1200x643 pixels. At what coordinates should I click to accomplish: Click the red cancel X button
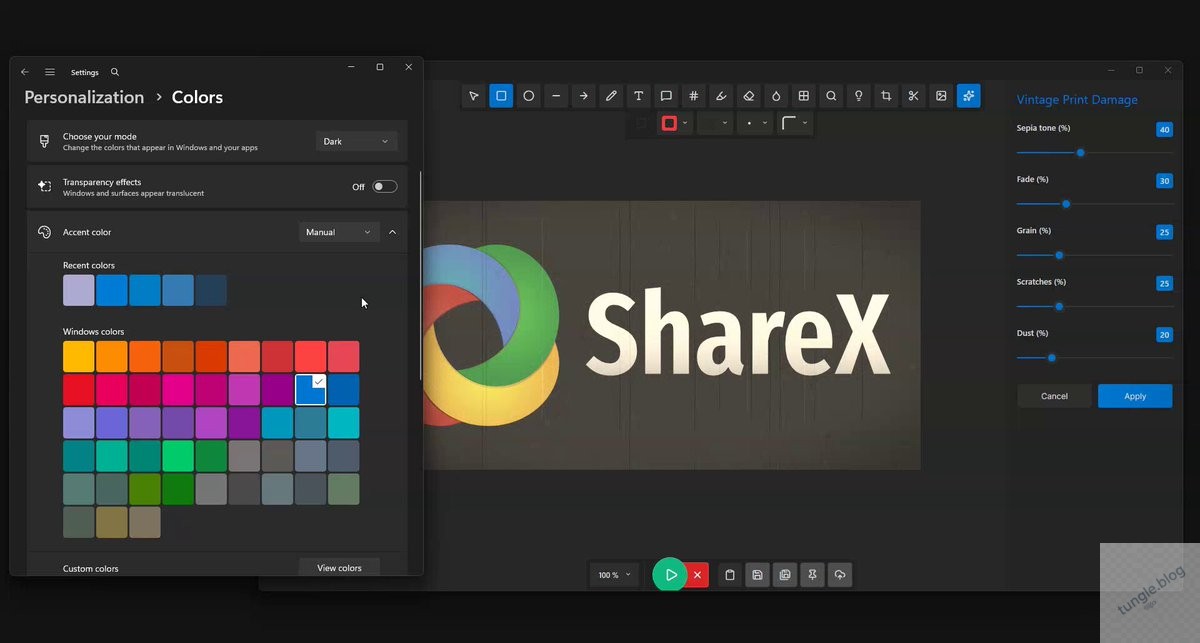pos(698,575)
